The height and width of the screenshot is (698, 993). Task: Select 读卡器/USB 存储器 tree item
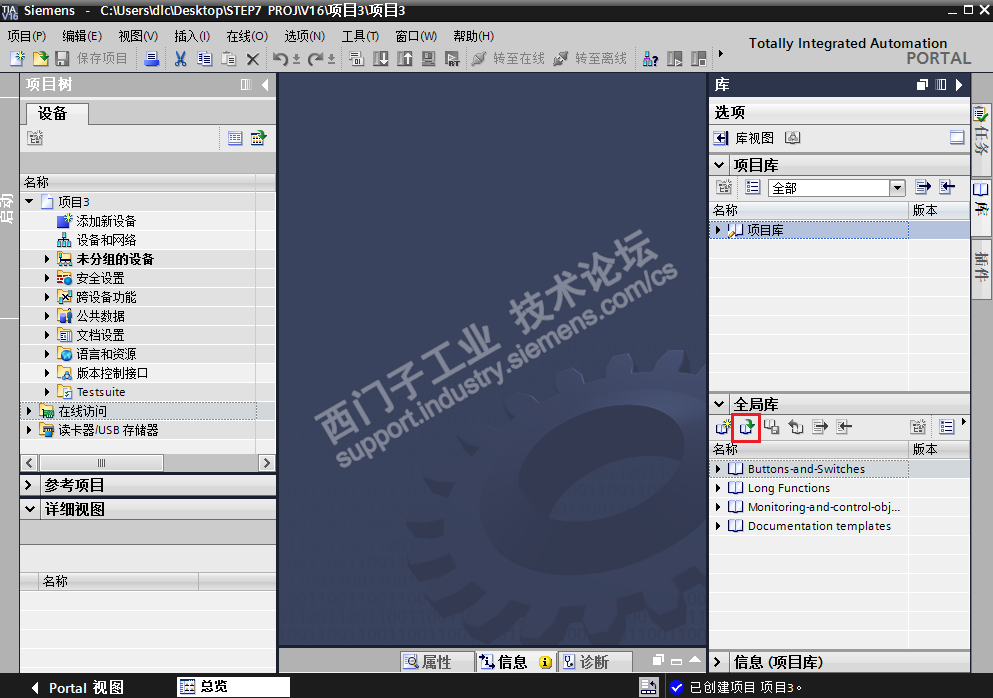[108, 430]
